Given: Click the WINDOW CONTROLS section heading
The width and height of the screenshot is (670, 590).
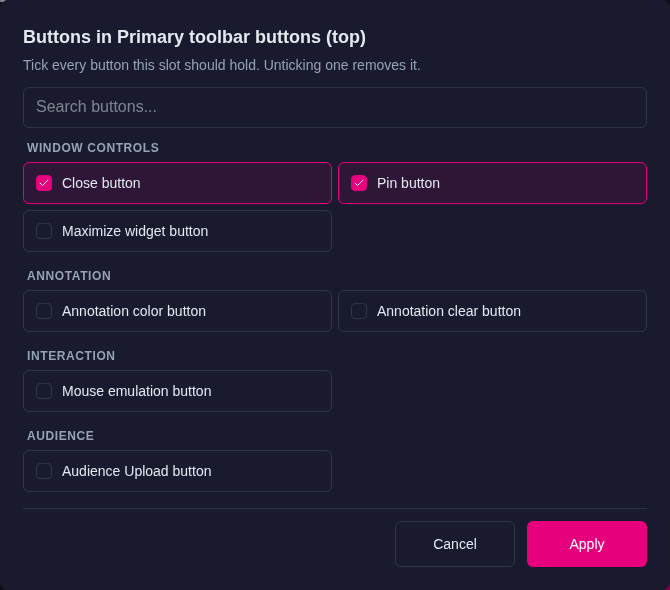Looking at the screenshot, I should [x=93, y=148].
